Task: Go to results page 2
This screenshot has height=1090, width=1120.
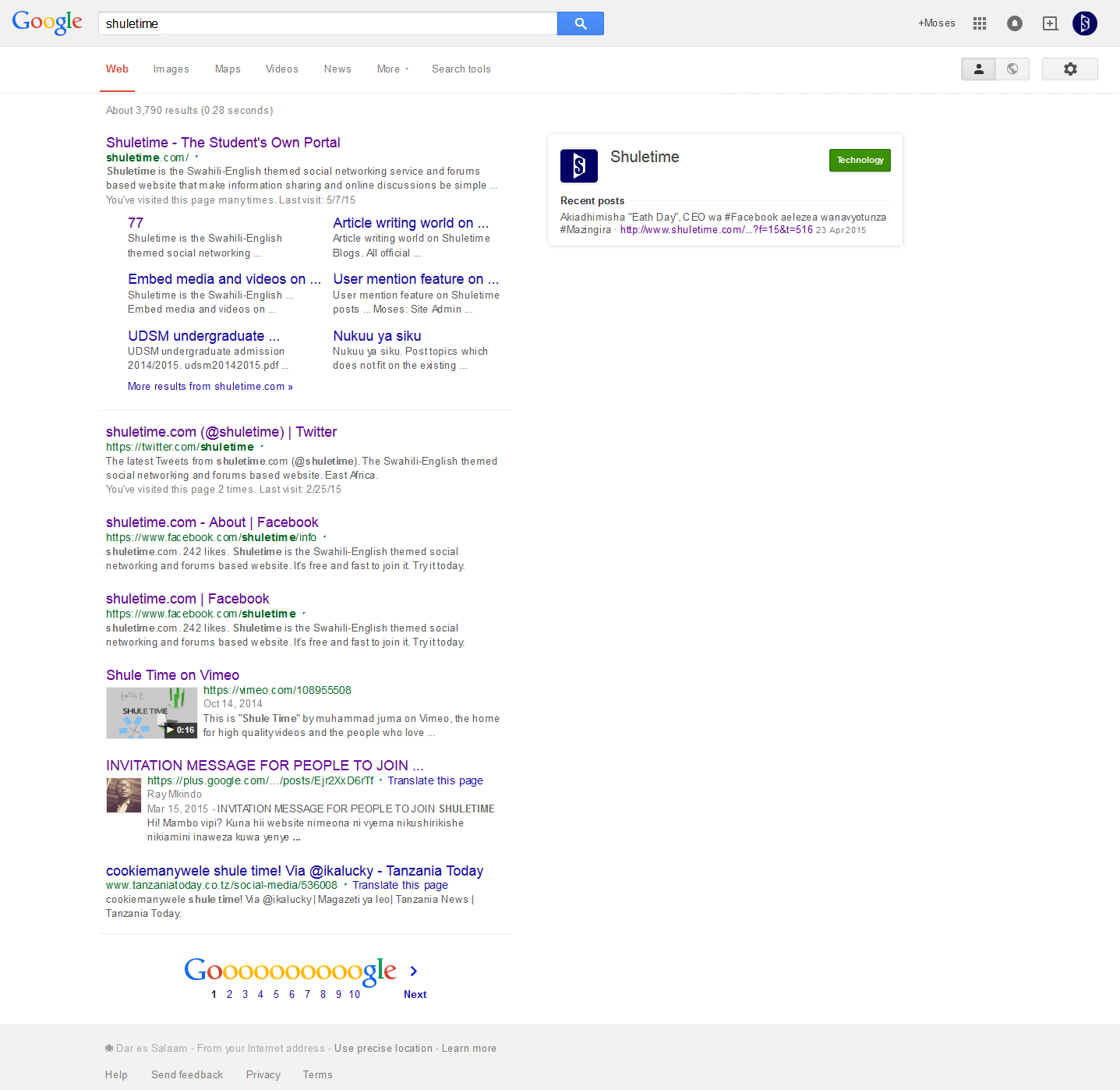Action: point(229,994)
